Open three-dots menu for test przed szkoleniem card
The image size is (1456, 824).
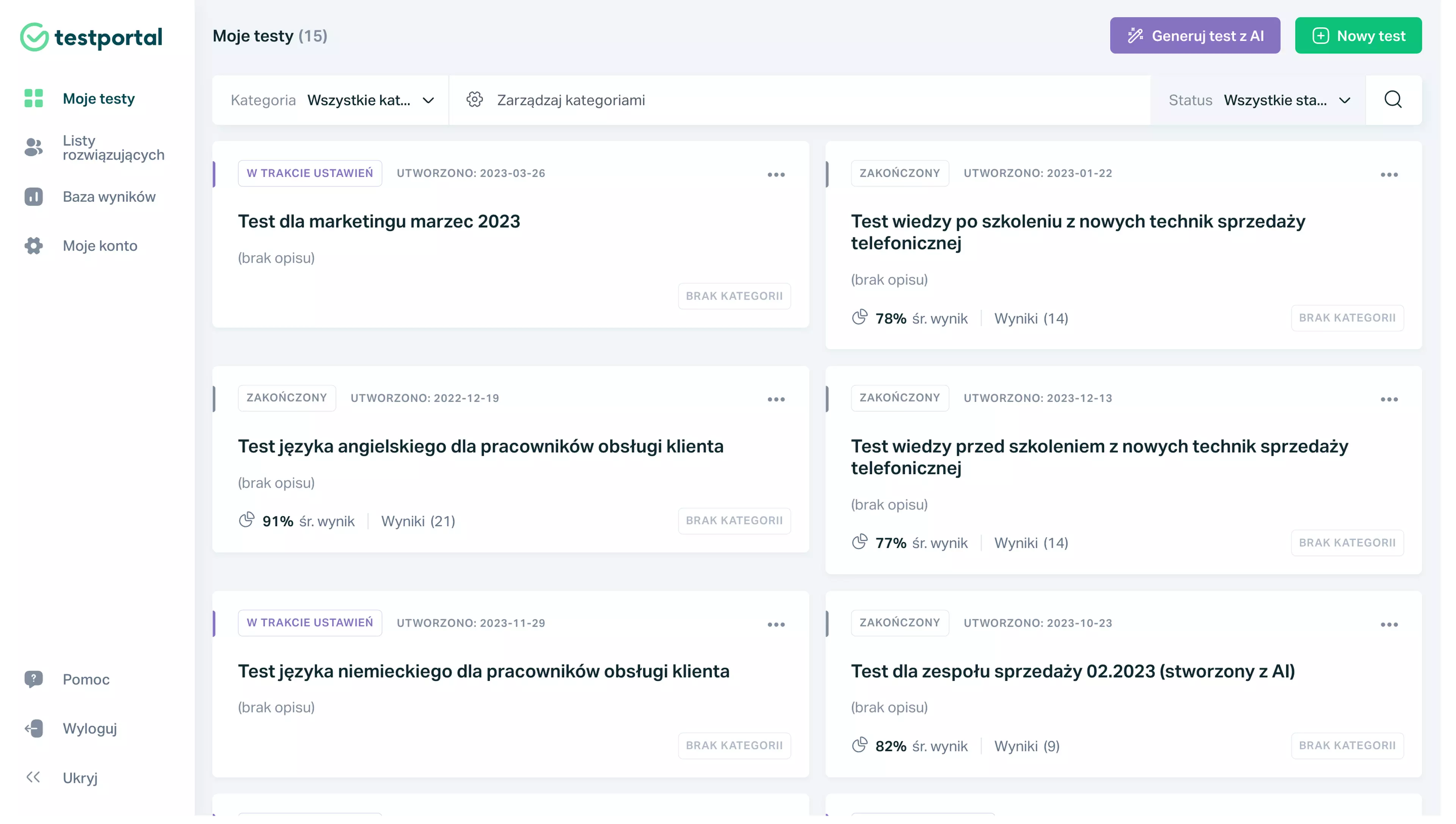(x=1390, y=400)
